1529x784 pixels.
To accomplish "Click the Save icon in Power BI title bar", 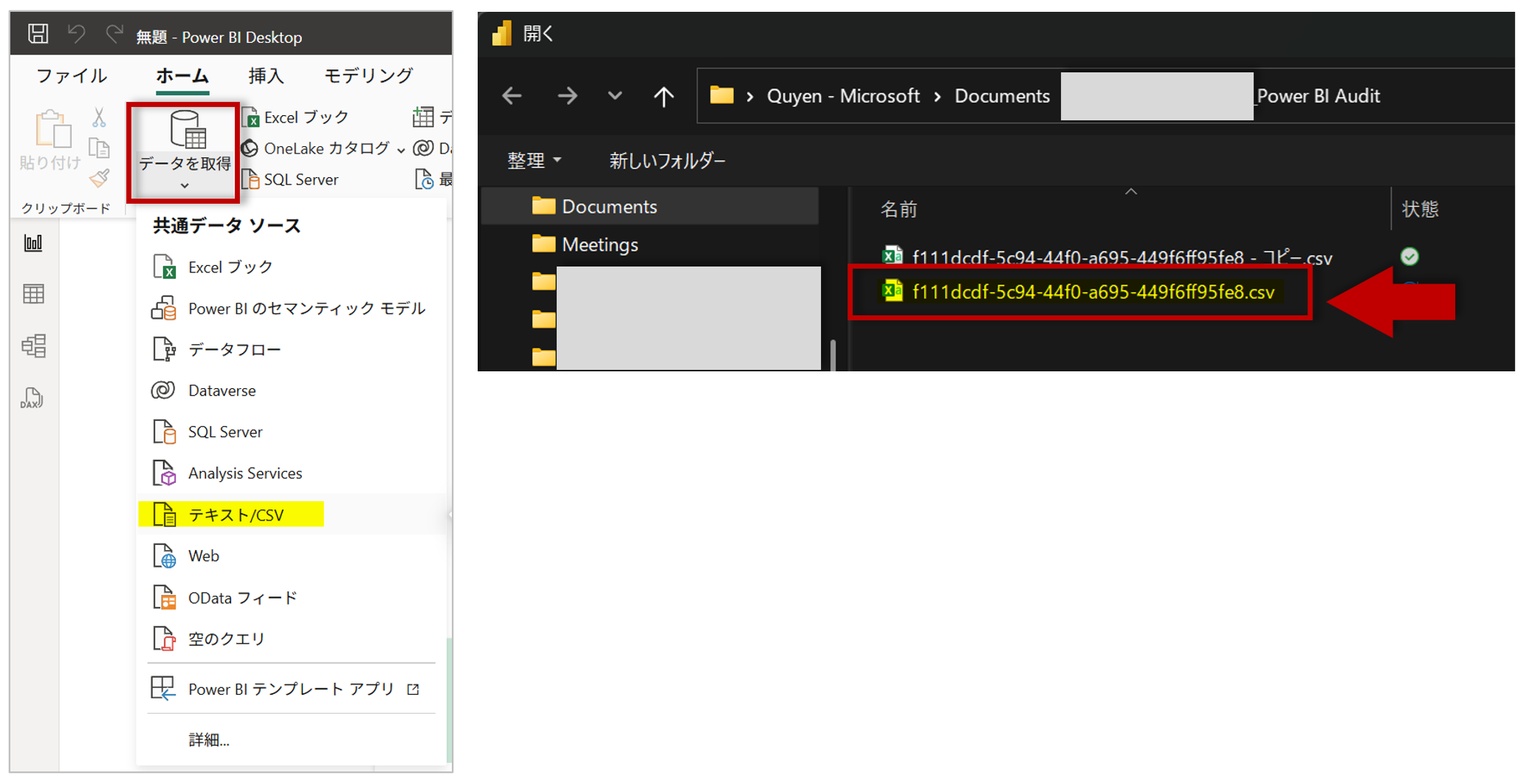I will (x=38, y=34).
